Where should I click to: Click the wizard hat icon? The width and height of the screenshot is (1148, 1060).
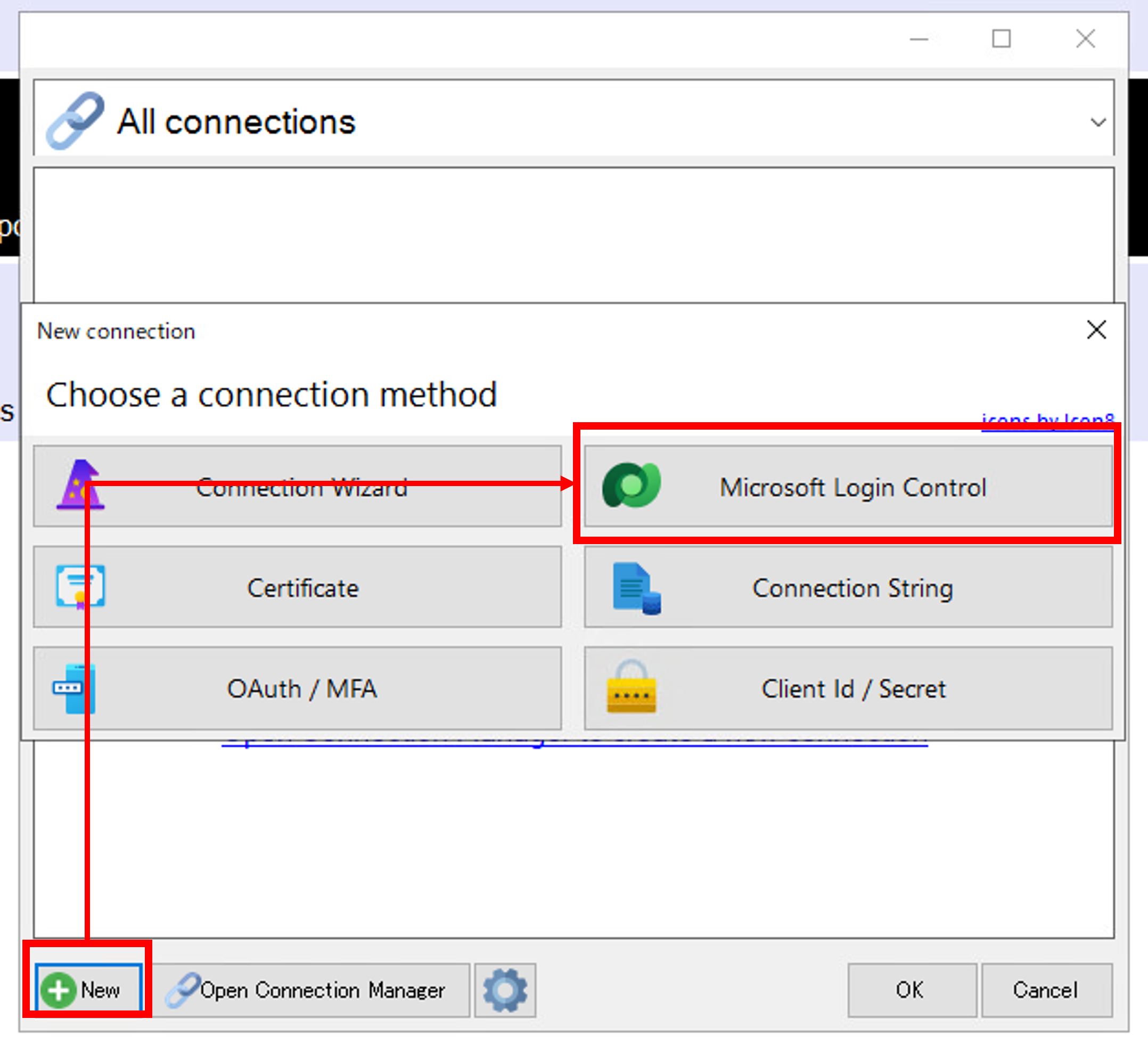click(81, 484)
